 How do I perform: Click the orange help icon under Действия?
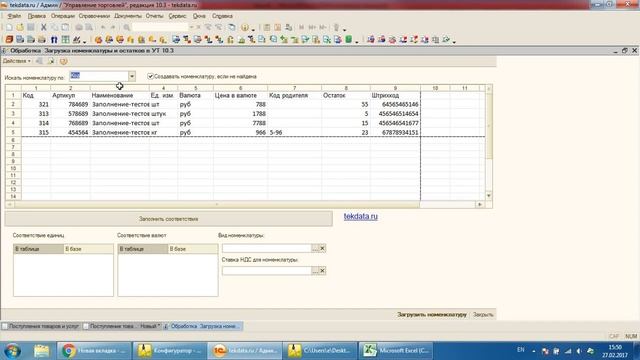(x=63, y=61)
